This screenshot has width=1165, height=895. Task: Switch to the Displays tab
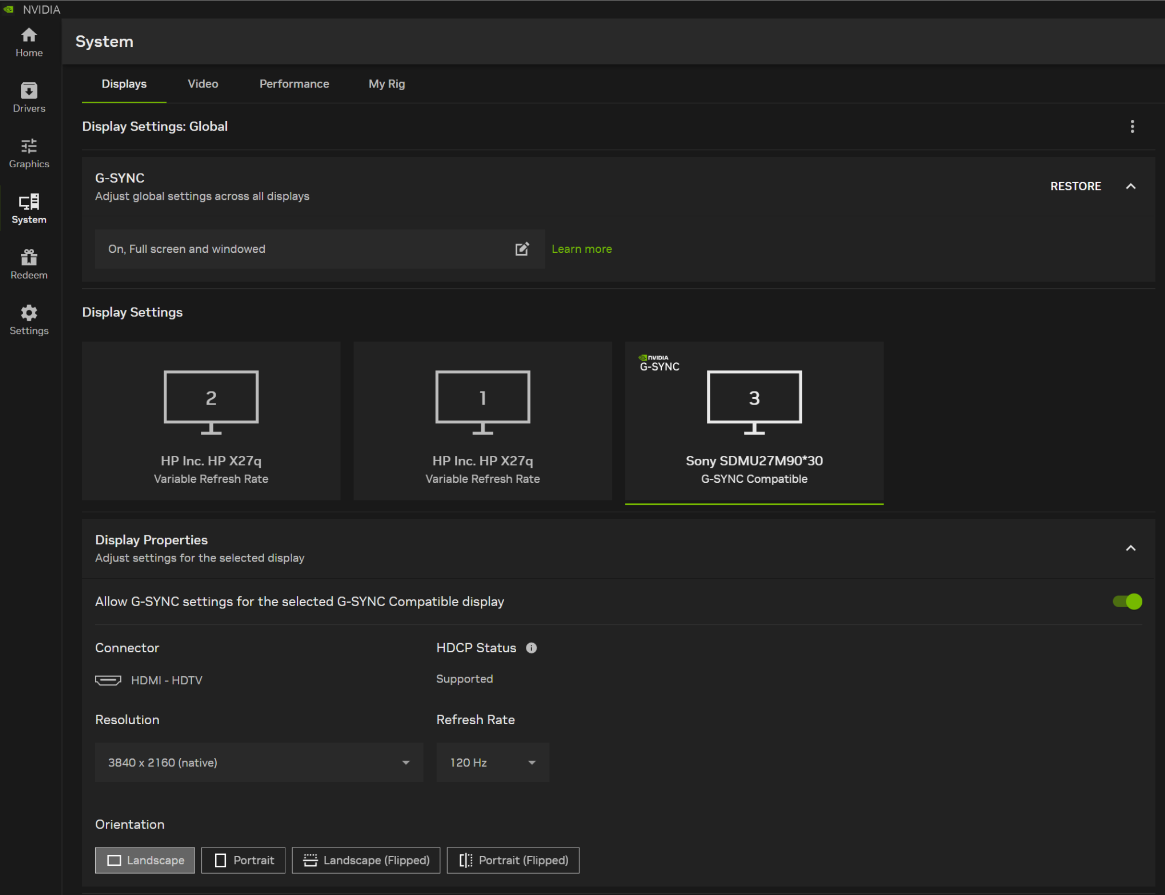[x=124, y=84]
